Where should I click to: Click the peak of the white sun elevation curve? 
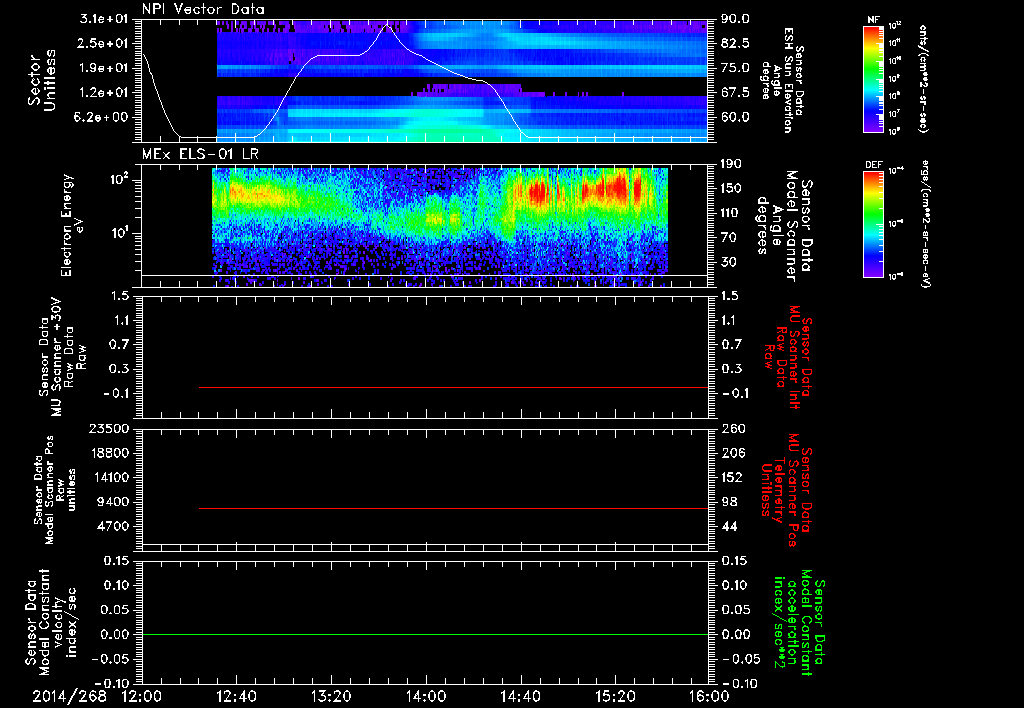[x=387, y=25]
